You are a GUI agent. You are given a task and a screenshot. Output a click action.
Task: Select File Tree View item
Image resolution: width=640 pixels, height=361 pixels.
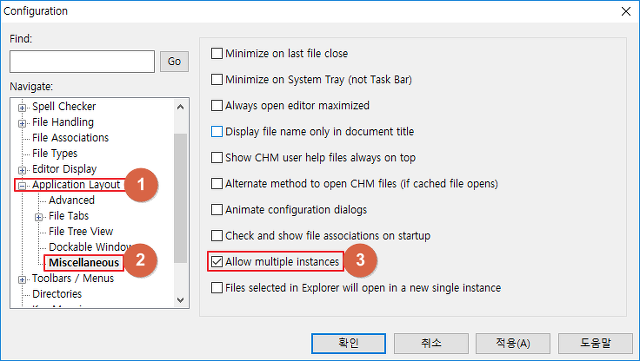[x=81, y=232]
